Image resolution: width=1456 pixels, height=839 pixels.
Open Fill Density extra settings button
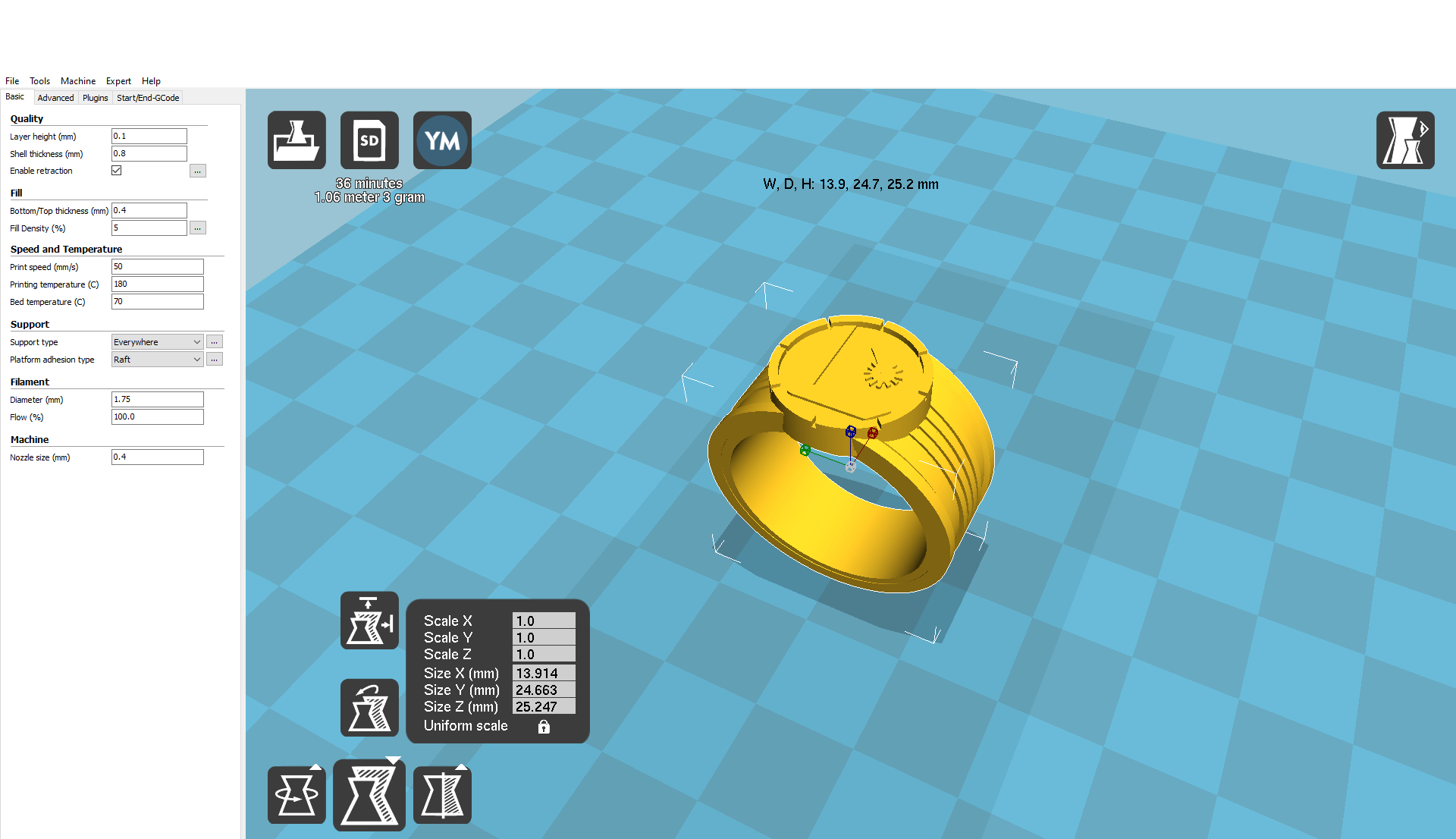click(198, 228)
